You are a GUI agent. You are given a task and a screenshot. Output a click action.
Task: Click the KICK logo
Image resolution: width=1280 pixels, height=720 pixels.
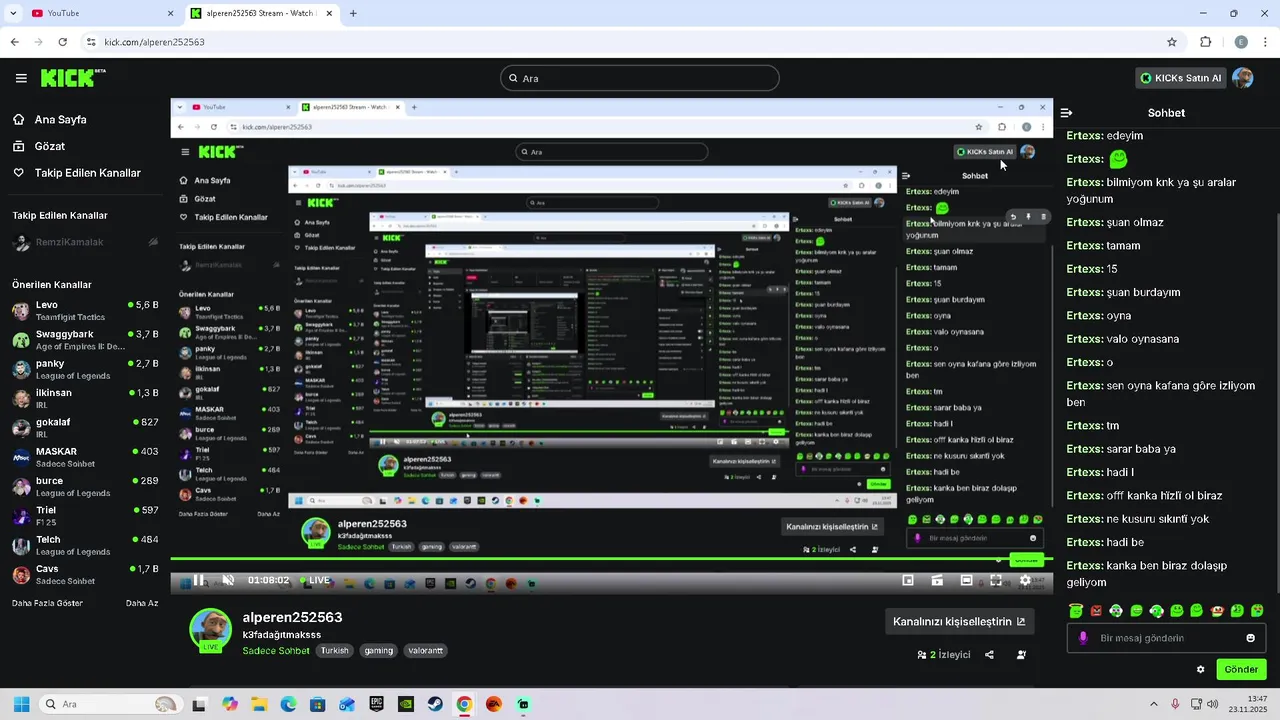(73, 77)
